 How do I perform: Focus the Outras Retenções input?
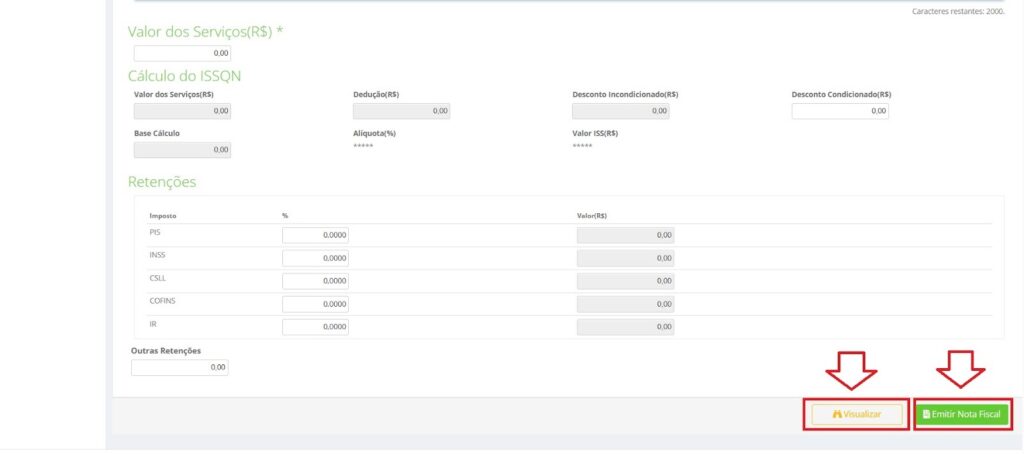tap(180, 368)
